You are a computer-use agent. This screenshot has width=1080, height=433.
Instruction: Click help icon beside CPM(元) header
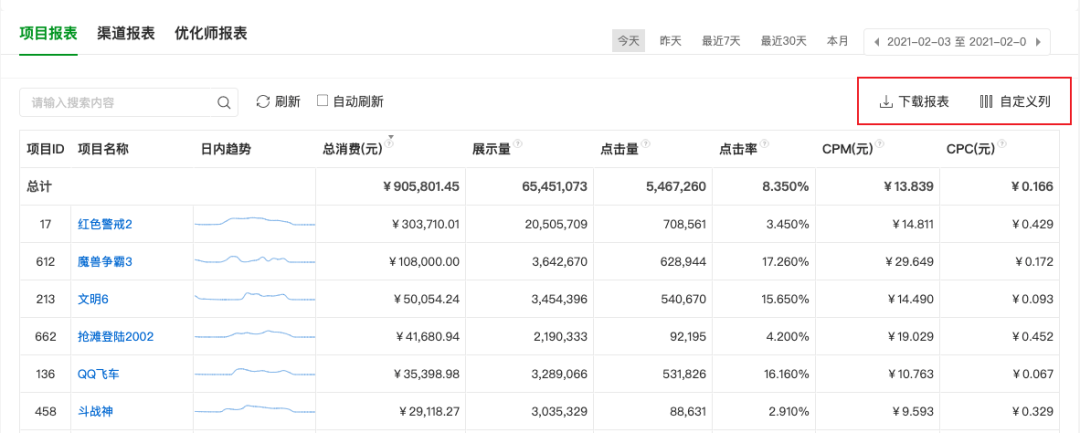pos(879,144)
